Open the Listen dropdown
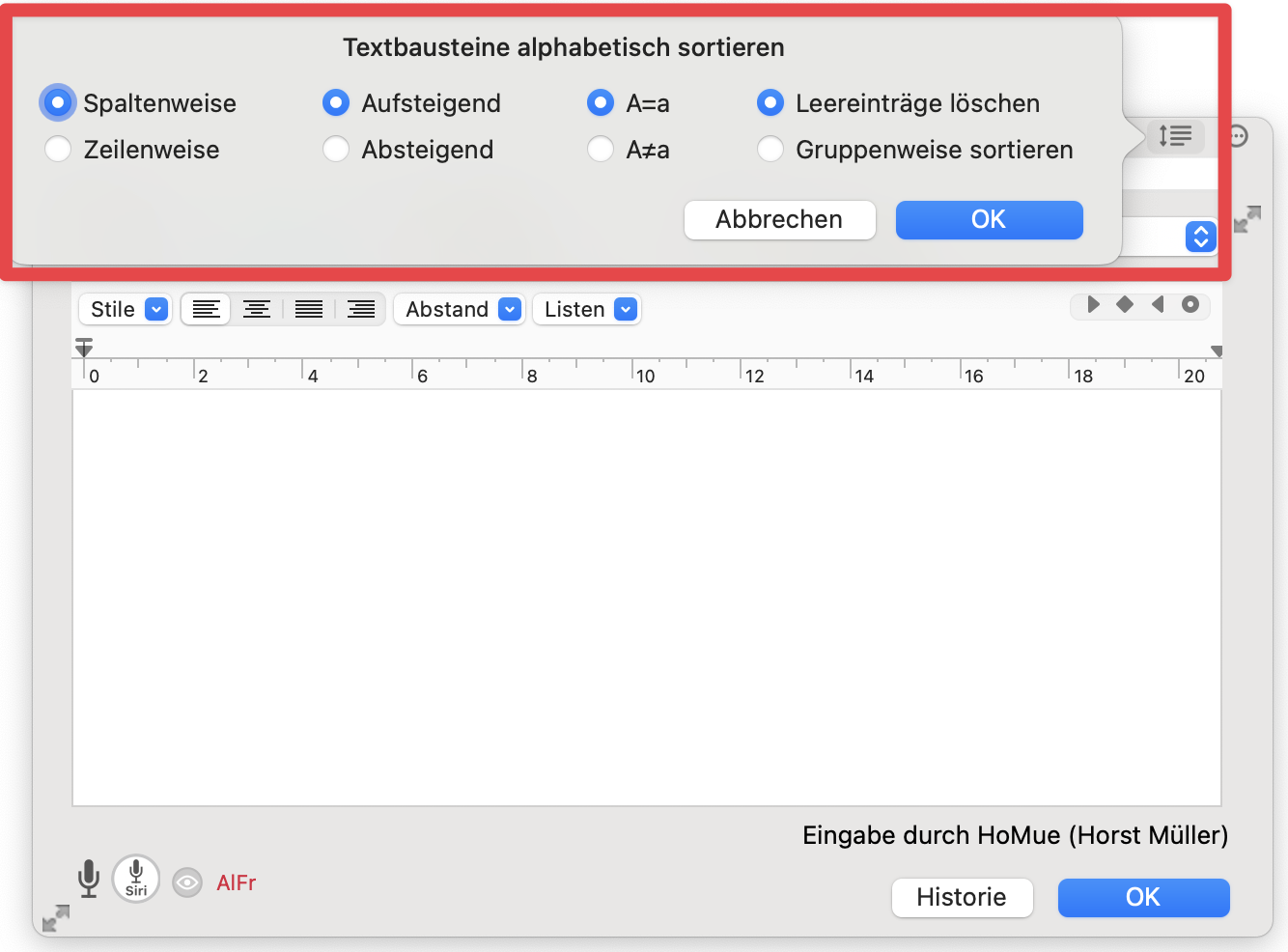The image size is (1288, 952). click(x=587, y=309)
